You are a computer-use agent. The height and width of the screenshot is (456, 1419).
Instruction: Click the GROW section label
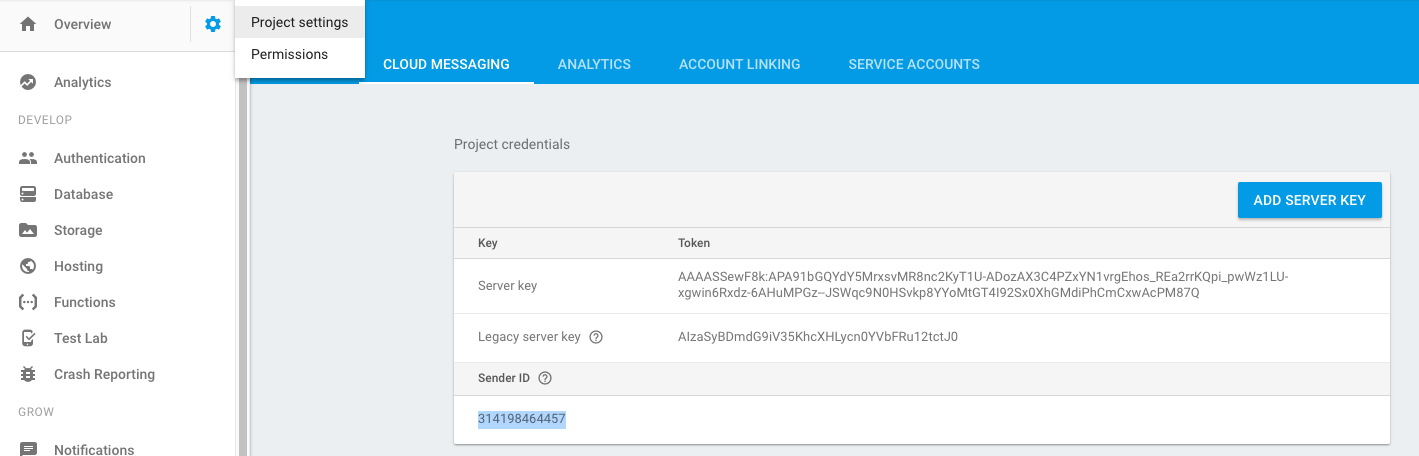point(36,412)
